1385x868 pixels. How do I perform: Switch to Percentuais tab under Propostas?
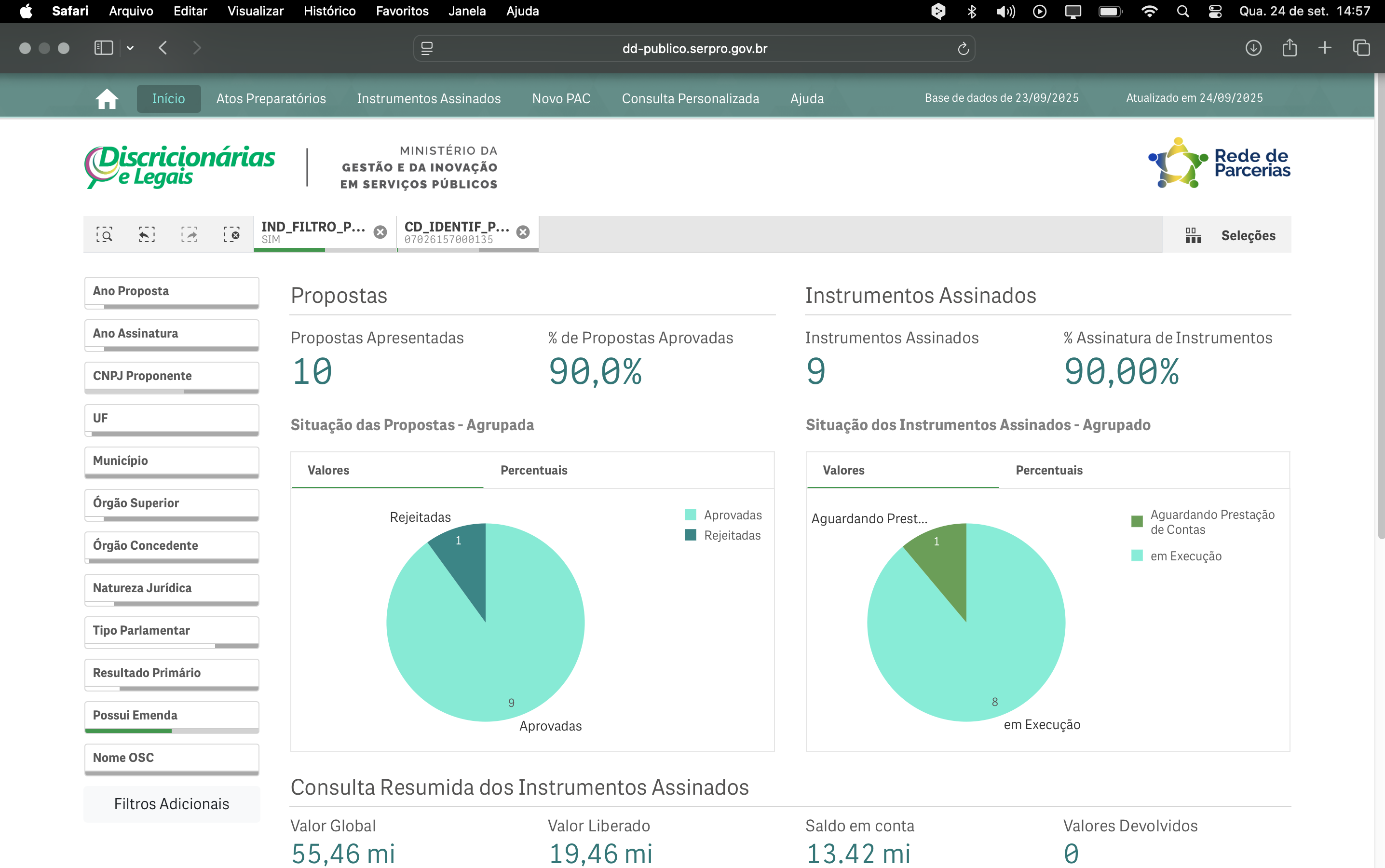534,470
